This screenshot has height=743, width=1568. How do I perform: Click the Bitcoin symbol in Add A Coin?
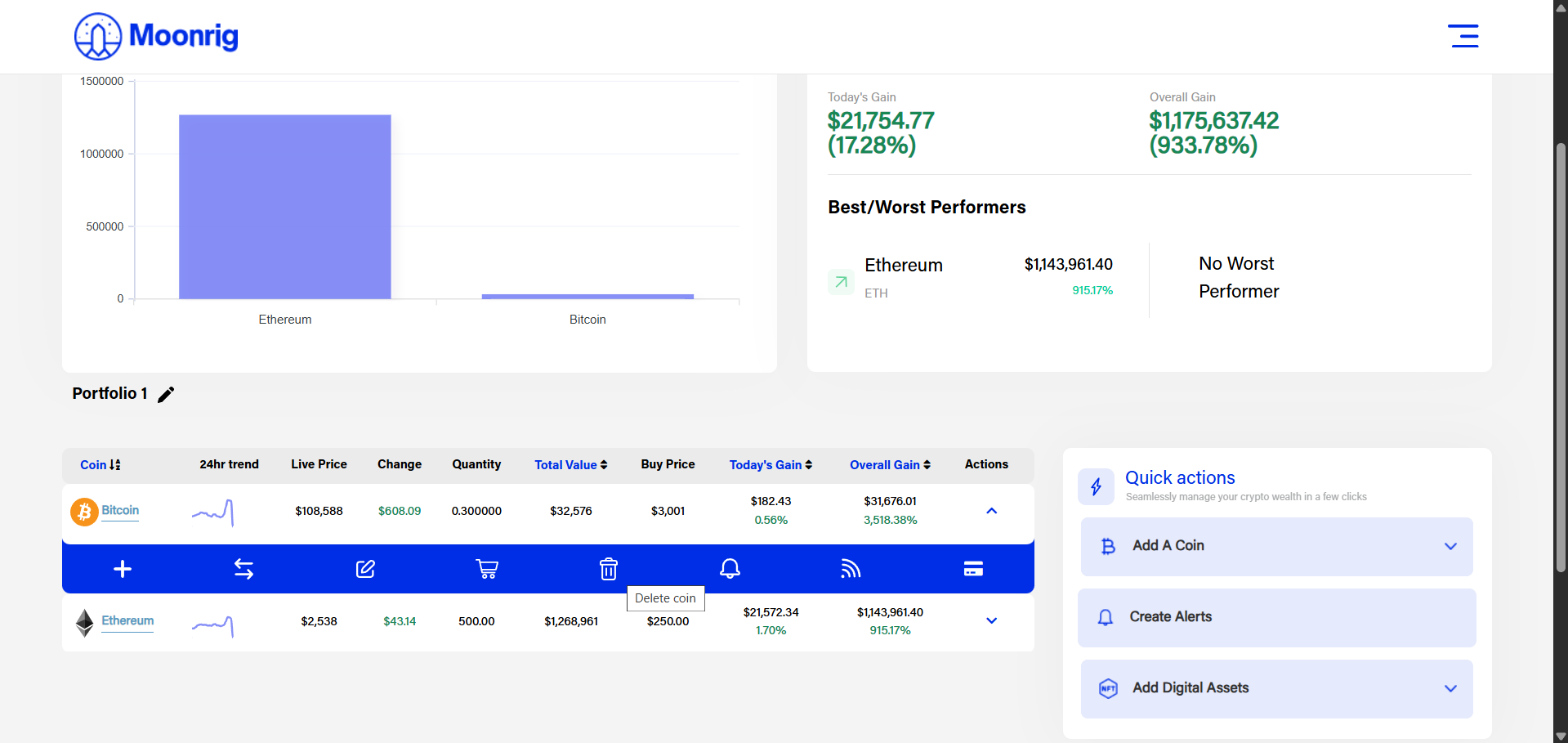(x=1108, y=546)
